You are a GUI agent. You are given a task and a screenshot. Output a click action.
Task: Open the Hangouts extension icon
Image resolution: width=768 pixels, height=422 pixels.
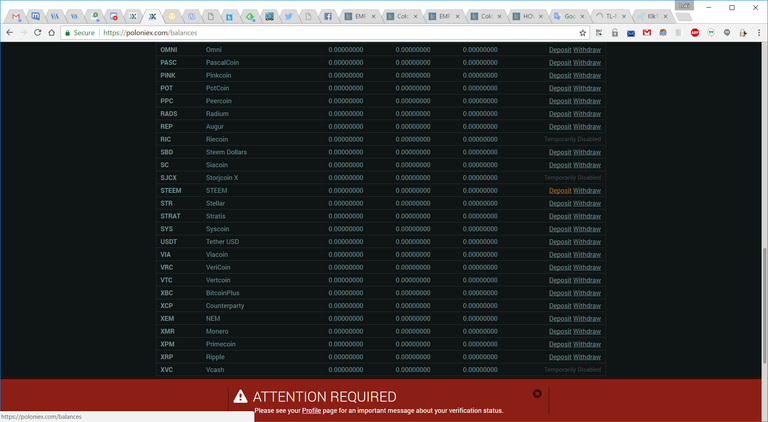[x=711, y=33]
